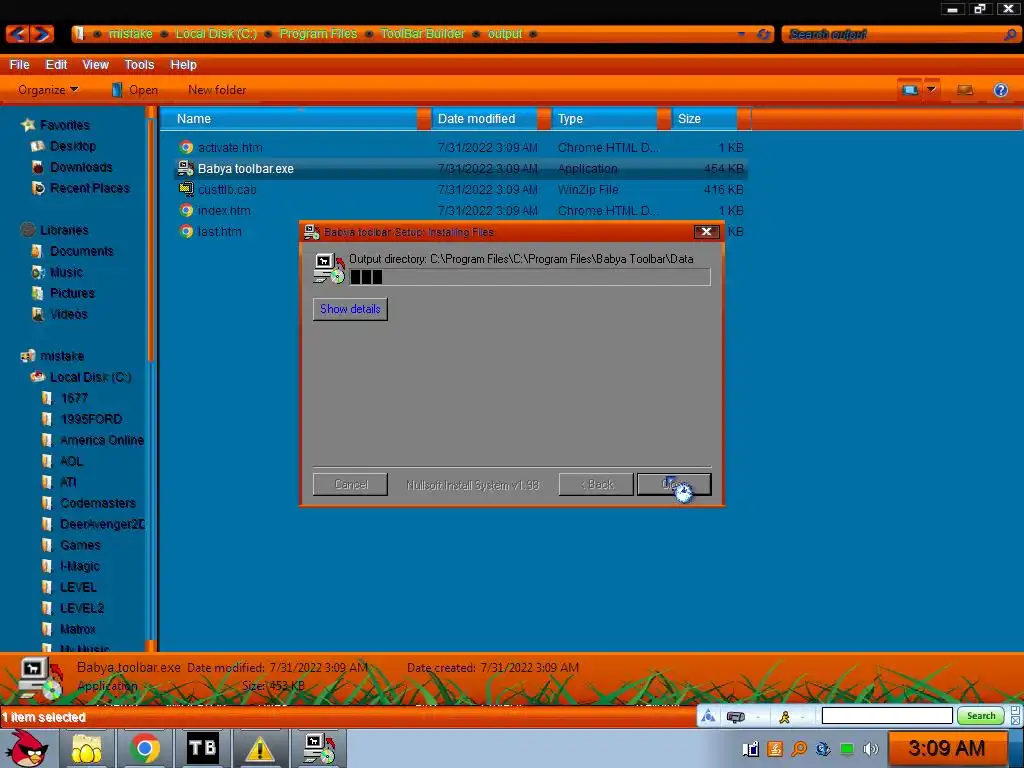1024x768 pixels.
Task: Click the yellow warning triangle taskbar icon
Action: (x=259, y=748)
